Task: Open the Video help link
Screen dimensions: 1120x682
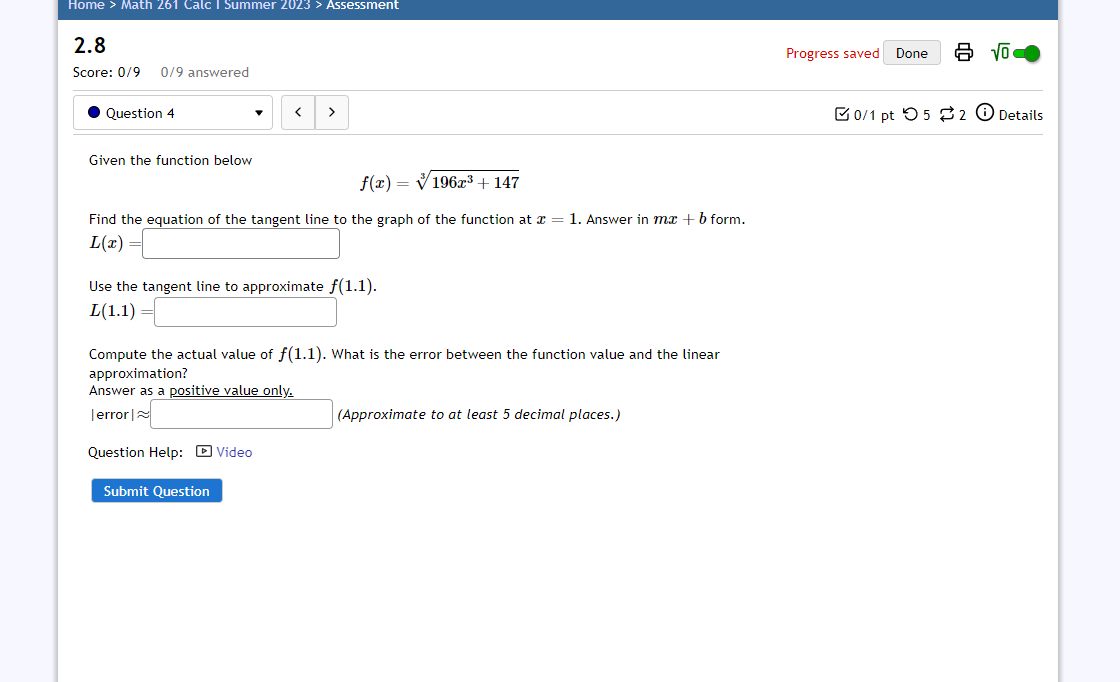Action: tap(232, 452)
